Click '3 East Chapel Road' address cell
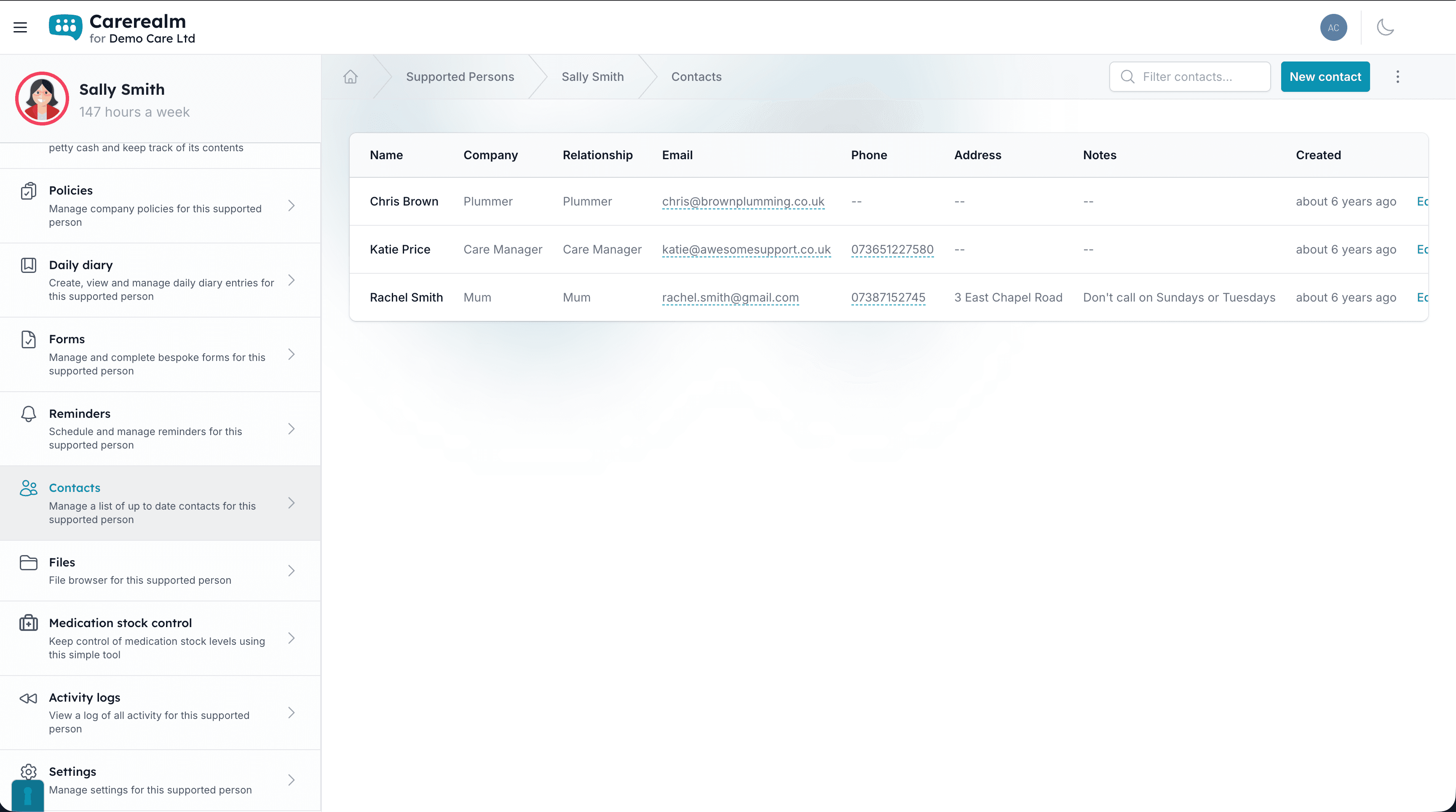This screenshot has height=812, width=1456. [1008, 298]
